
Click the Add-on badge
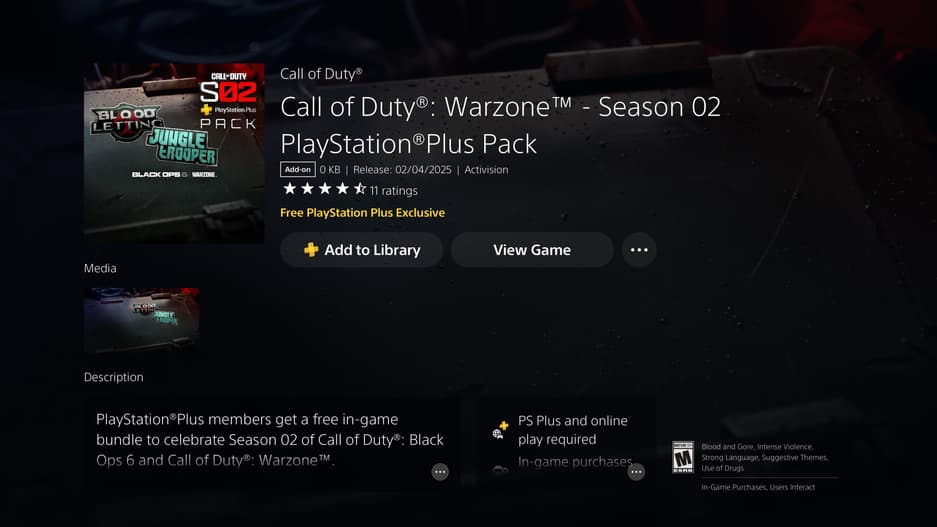coord(298,170)
